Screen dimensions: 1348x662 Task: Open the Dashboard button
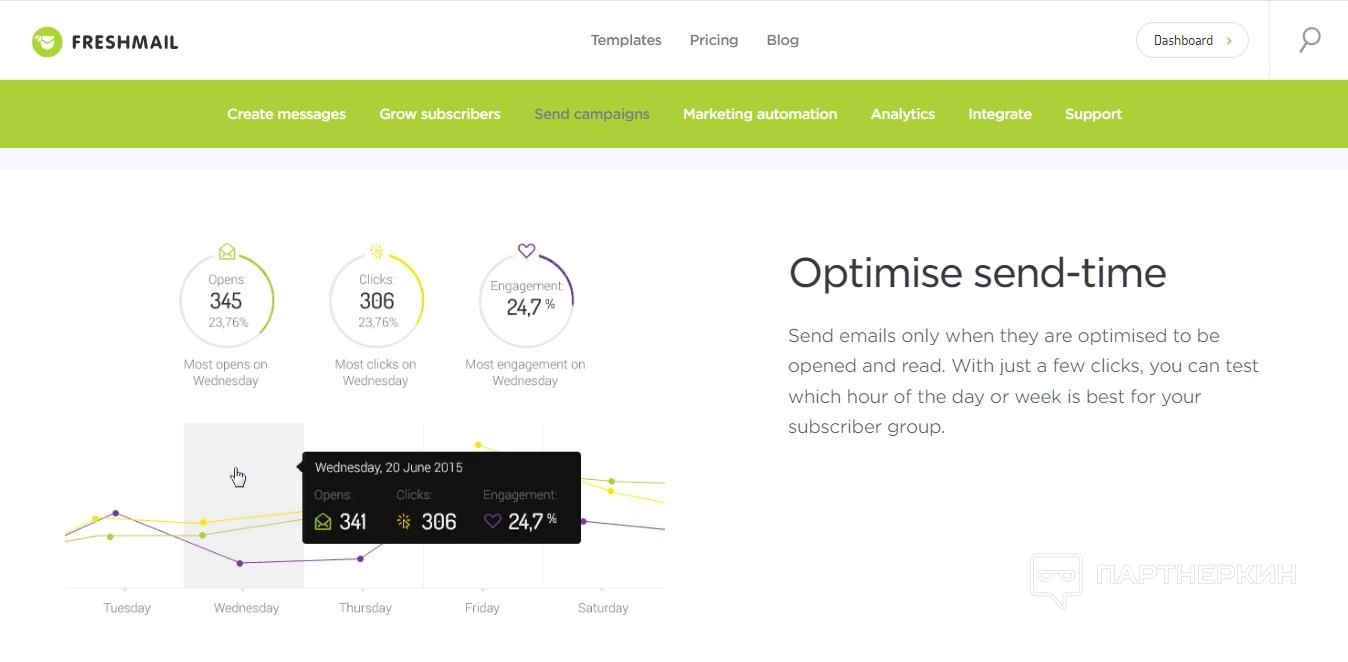click(x=1191, y=40)
